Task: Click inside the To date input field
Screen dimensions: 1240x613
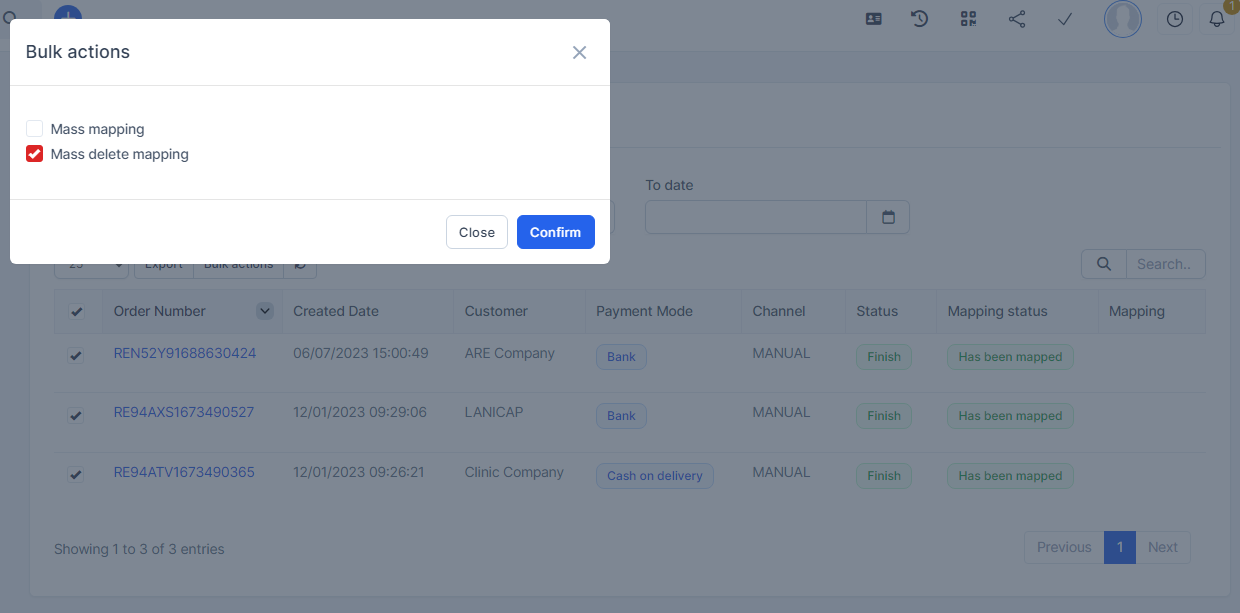Action: 755,217
